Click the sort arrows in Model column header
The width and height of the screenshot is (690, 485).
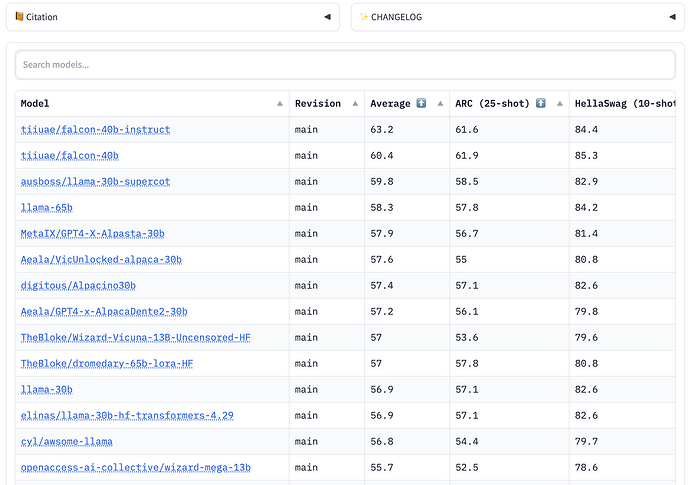tap(279, 103)
